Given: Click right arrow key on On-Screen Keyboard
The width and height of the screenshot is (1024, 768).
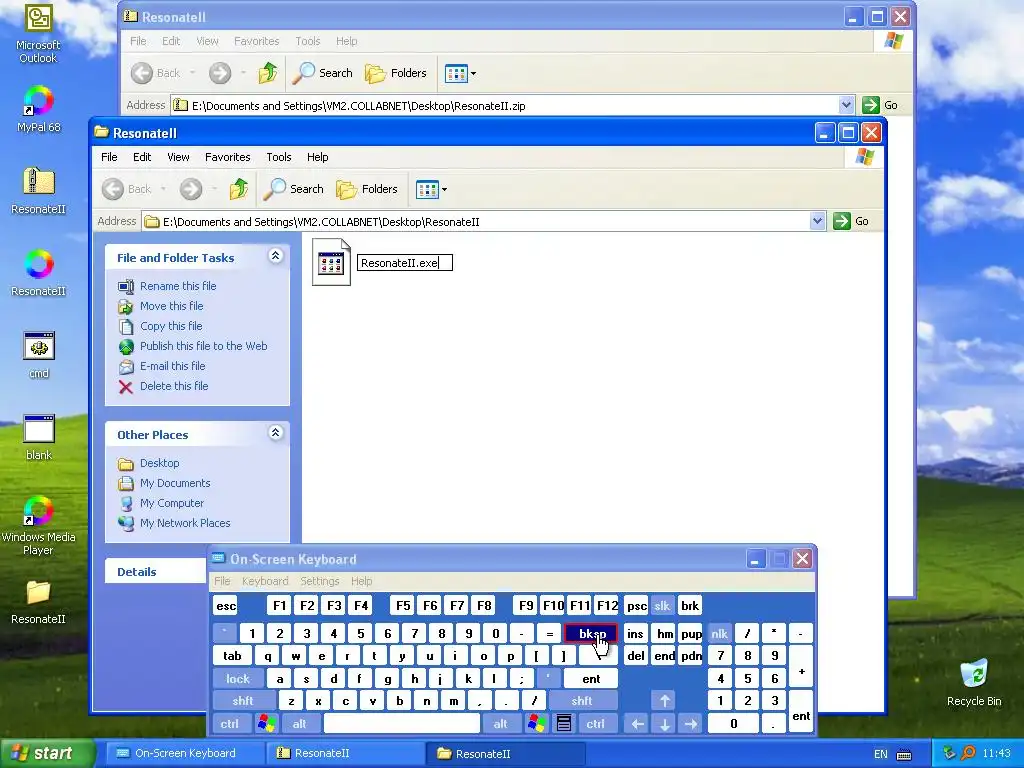Looking at the screenshot, I should click(691, 724).
